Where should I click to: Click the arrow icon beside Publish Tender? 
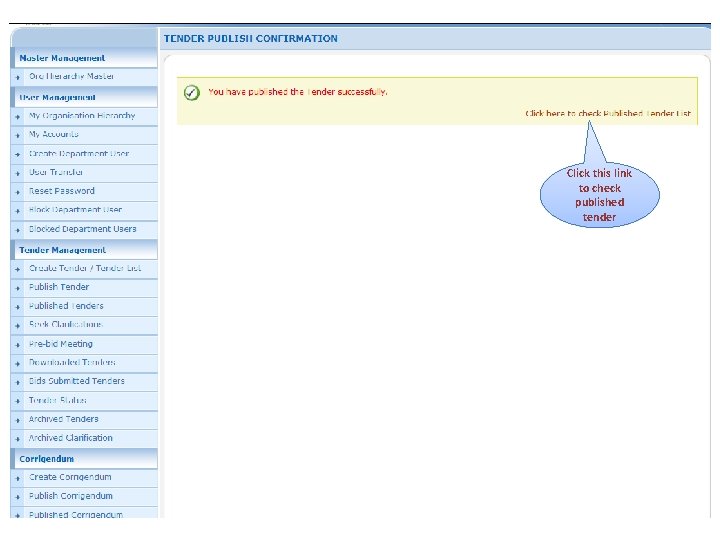click(17, 288)
